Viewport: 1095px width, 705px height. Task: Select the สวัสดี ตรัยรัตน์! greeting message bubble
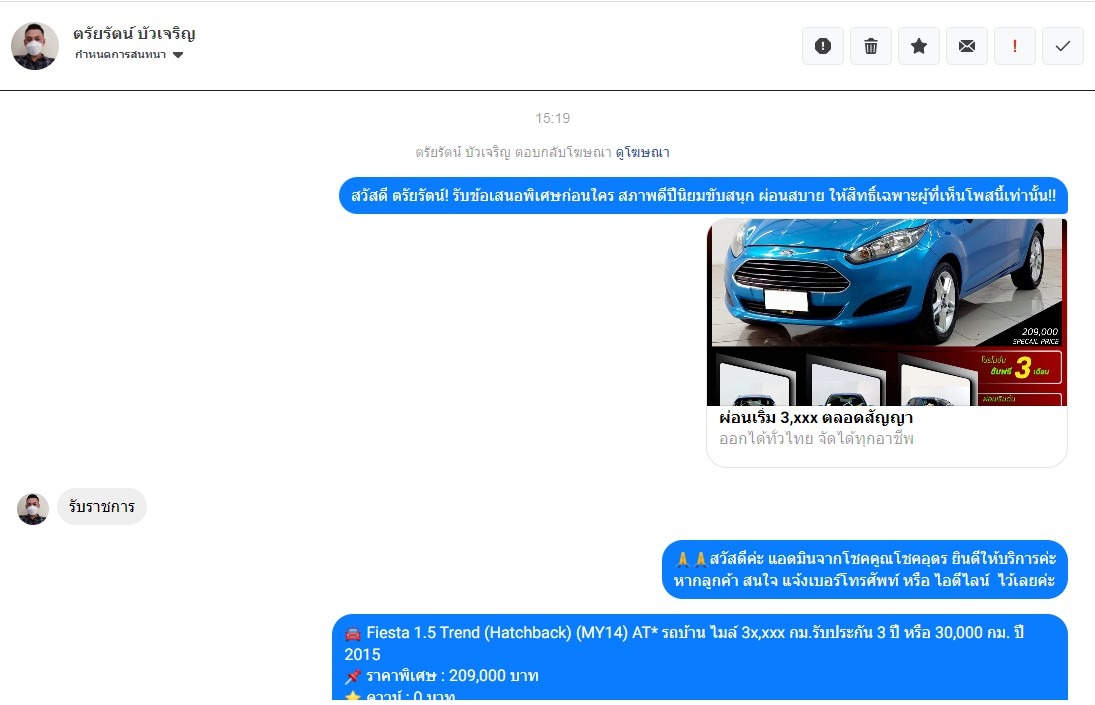(703, 195)
